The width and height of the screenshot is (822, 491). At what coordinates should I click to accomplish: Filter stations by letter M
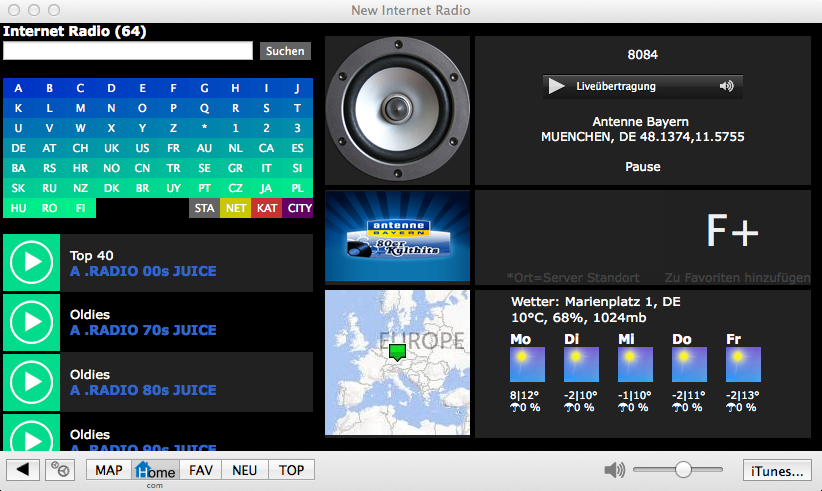[80, 108]
